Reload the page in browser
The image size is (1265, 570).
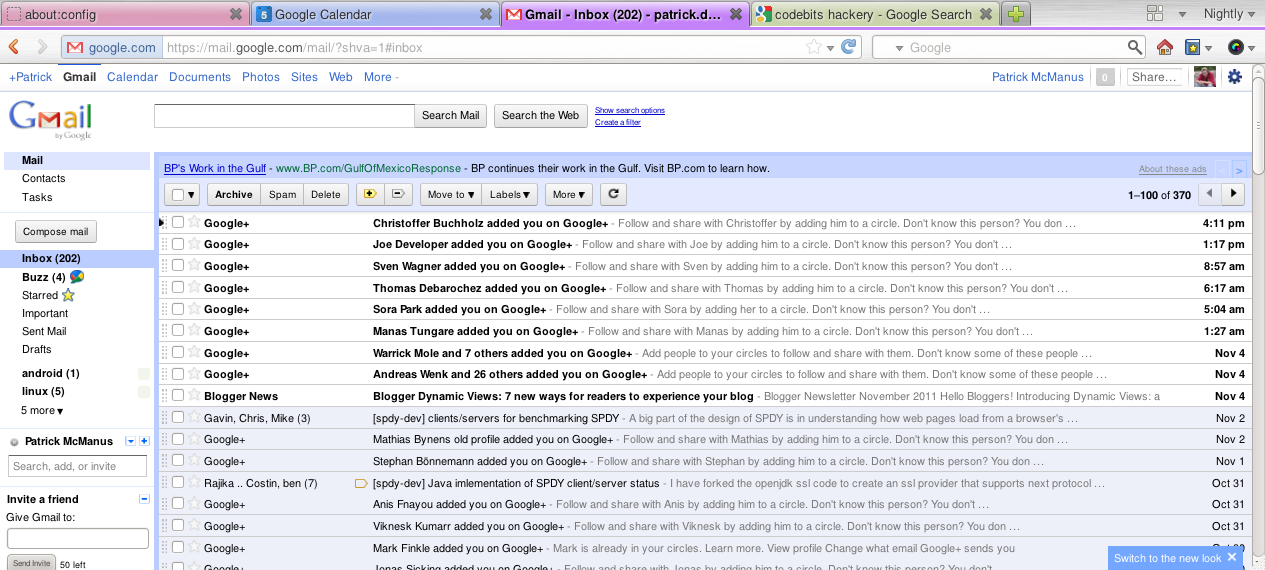click(849, 47)
